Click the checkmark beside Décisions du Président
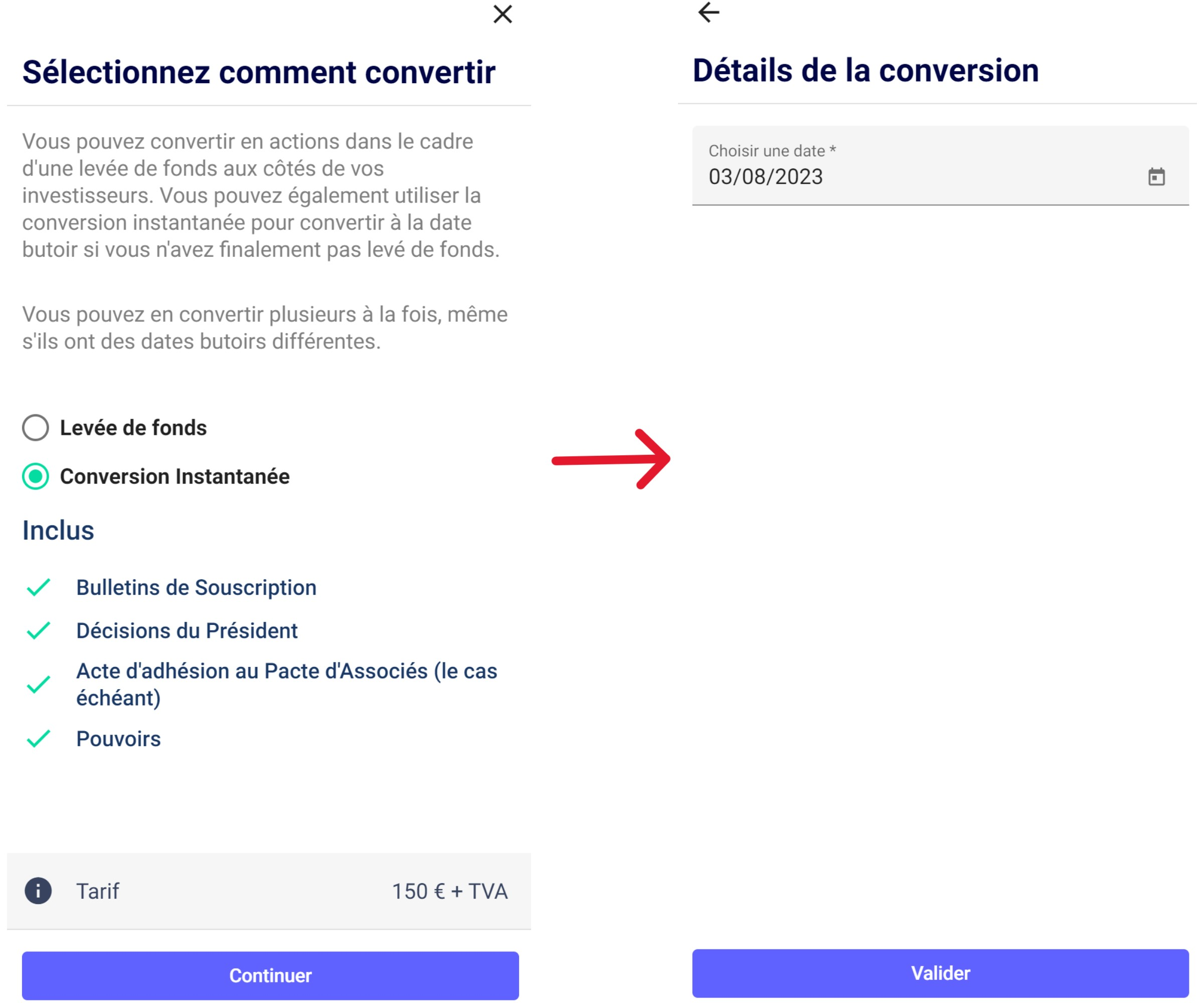This screenshot has height=1003, width=1204. 39,630
